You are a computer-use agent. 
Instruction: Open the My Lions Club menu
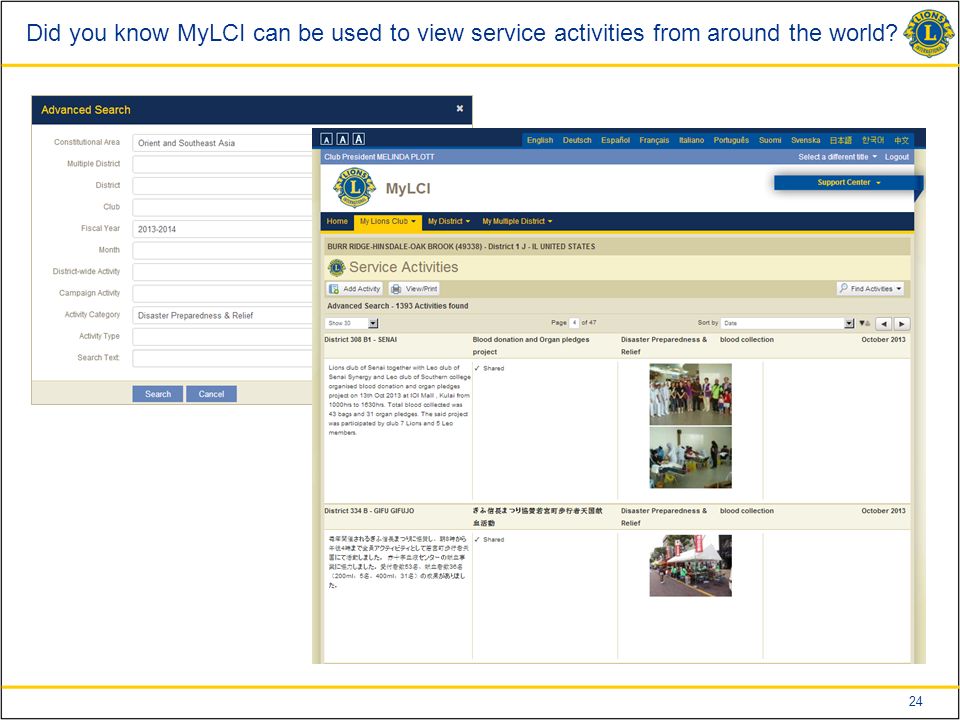(388, 221)
